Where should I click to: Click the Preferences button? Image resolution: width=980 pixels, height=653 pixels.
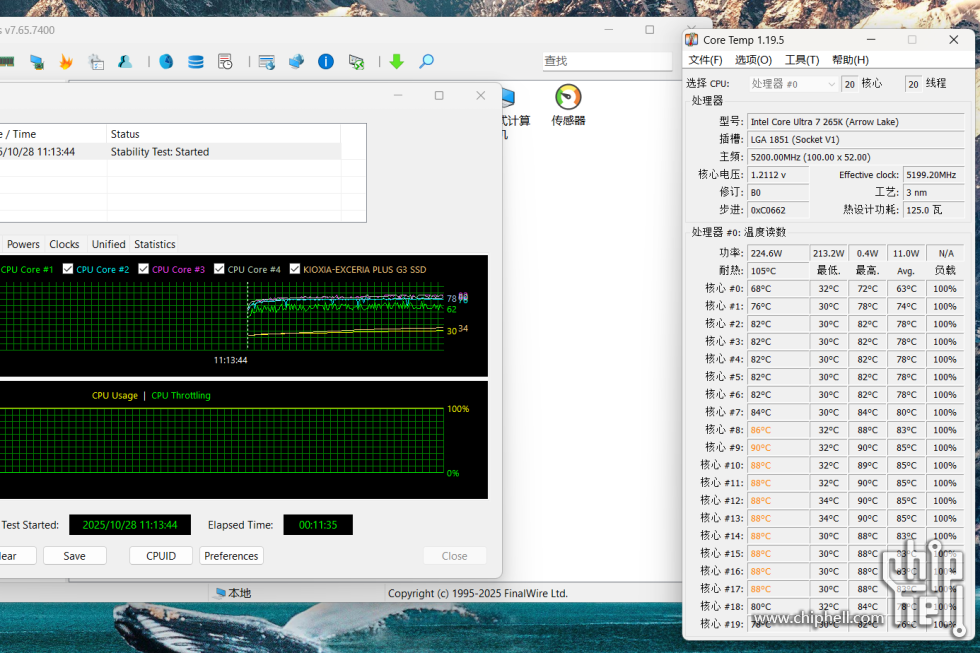point(231,556)
